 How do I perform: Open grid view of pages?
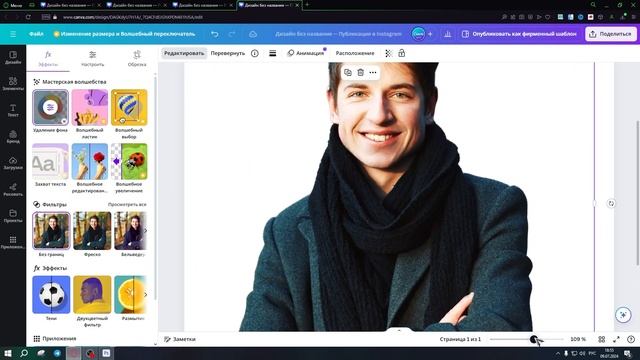(602, 339)
